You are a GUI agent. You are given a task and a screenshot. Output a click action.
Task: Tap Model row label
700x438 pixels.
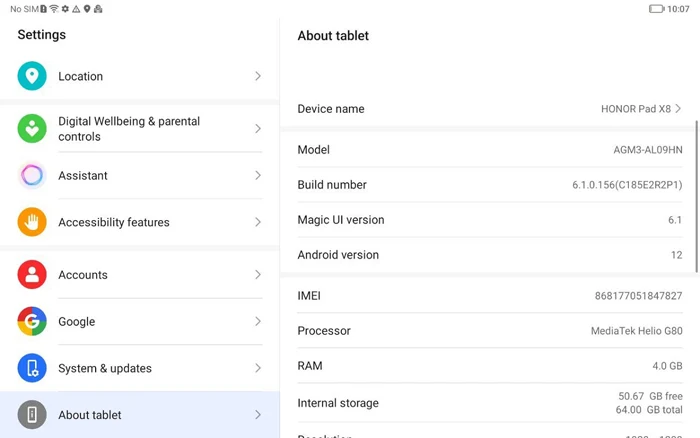pyautogui.click(x=313, y=150)
